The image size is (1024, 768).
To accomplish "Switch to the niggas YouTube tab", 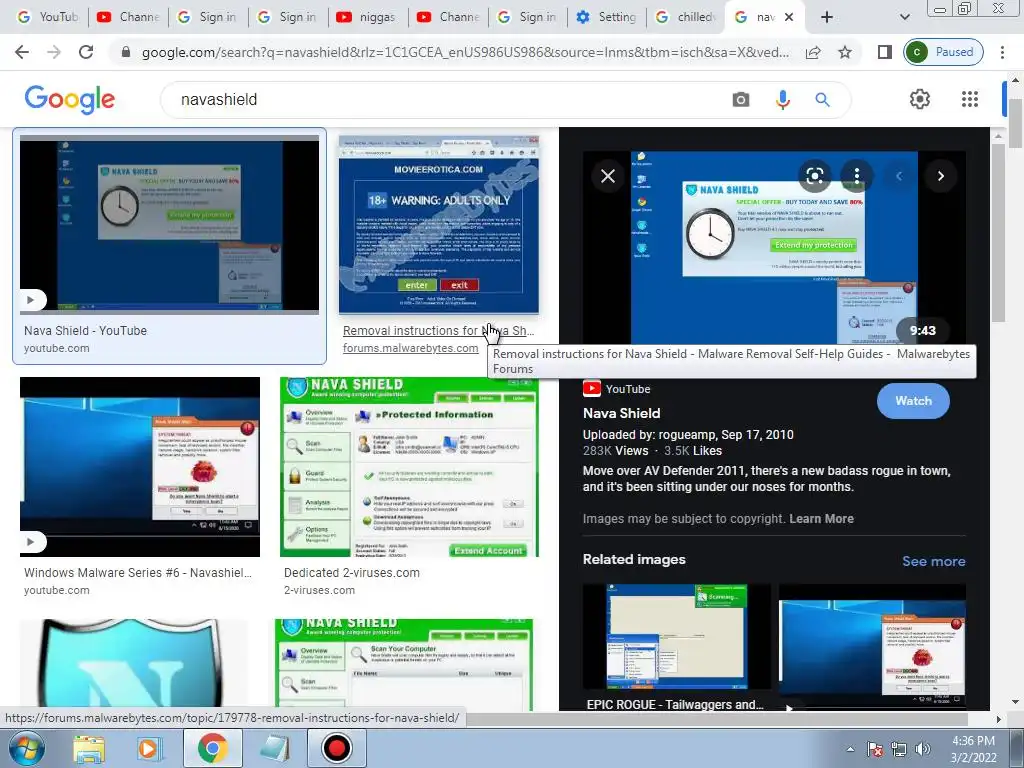I will click(x=368, y=17).
